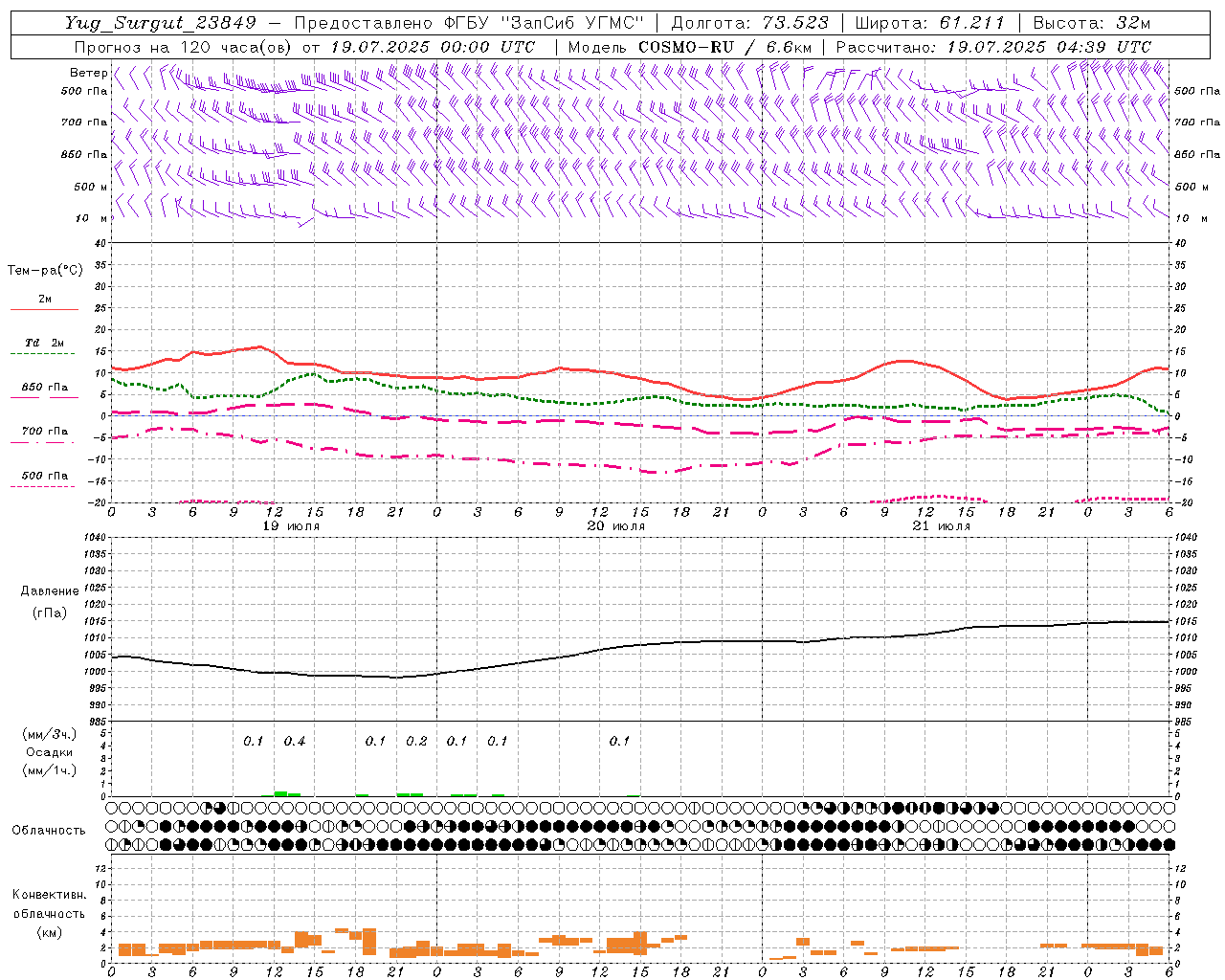
Task: Click the 19 июля date label
Action: 293,526
